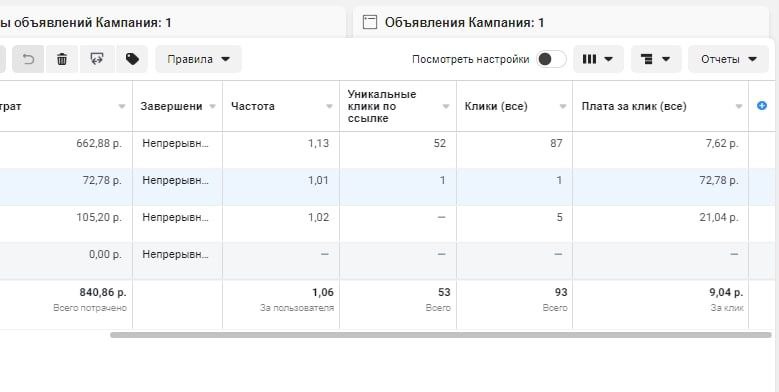The width and height of the screenshot is (779, 392).
Task: Select the 662,88 р. spend cell
Action: click(x=99, y=143)
